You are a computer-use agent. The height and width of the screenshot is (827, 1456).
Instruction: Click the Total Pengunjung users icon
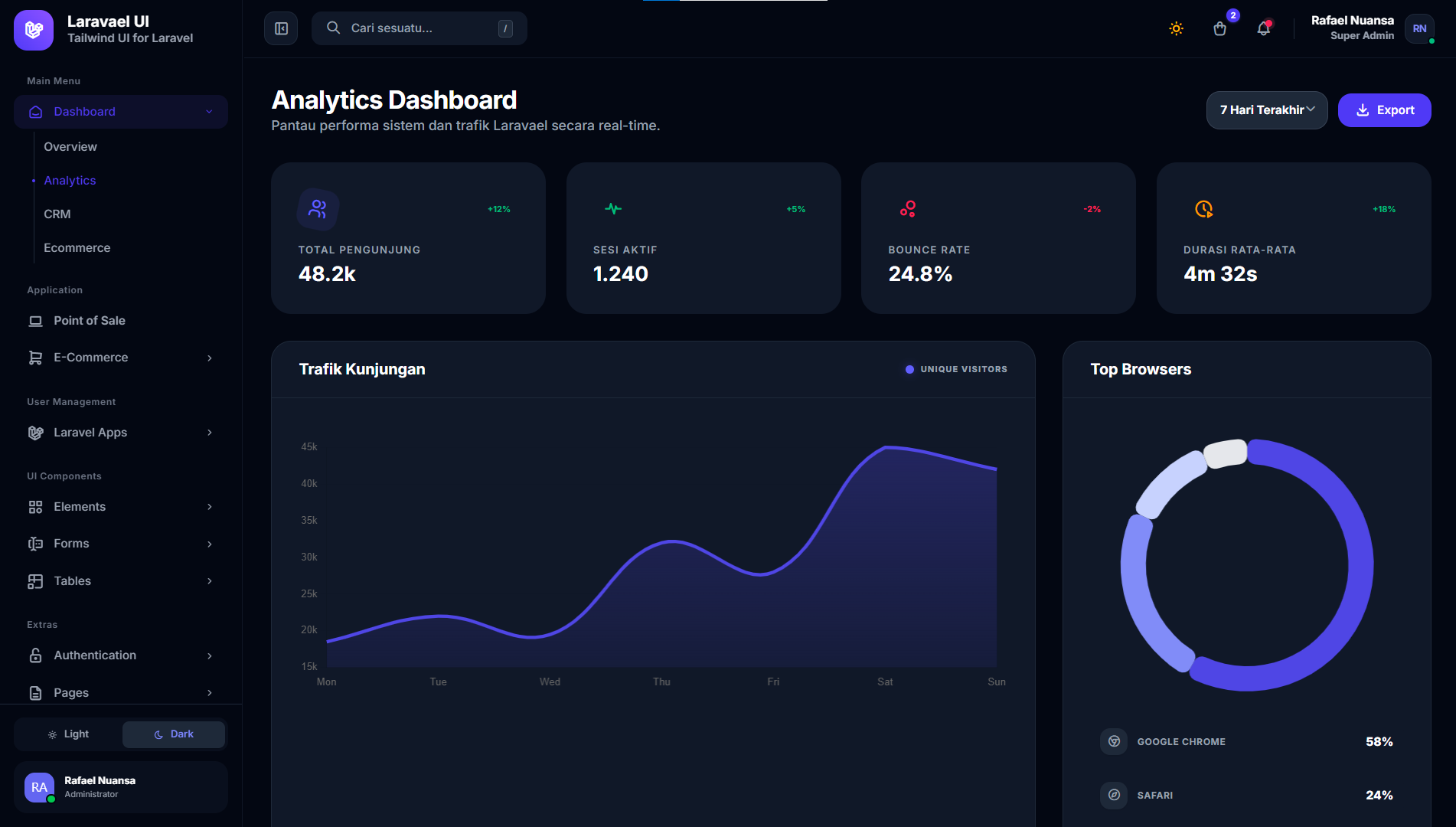318,209
